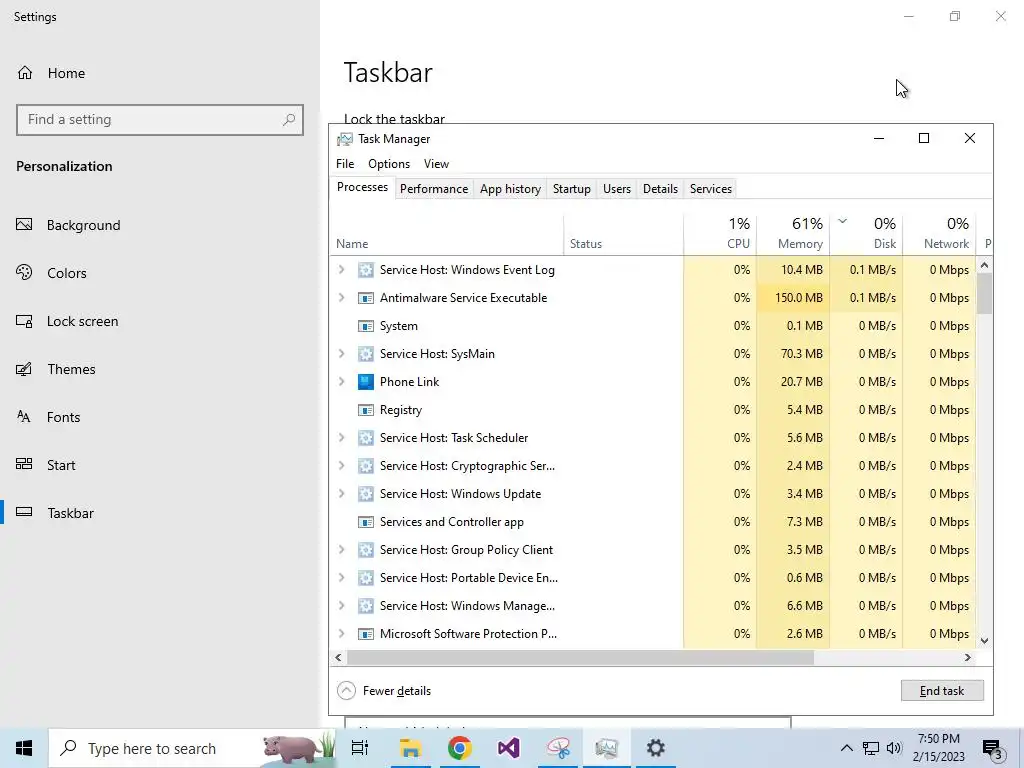Click the Home icon in Settings sidebar
Viewport: 1024px width, 768px height.
(25, 73)
